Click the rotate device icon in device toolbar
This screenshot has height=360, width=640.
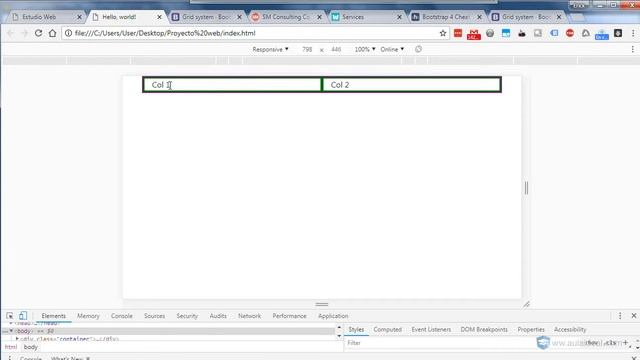[x=418, y=49]
